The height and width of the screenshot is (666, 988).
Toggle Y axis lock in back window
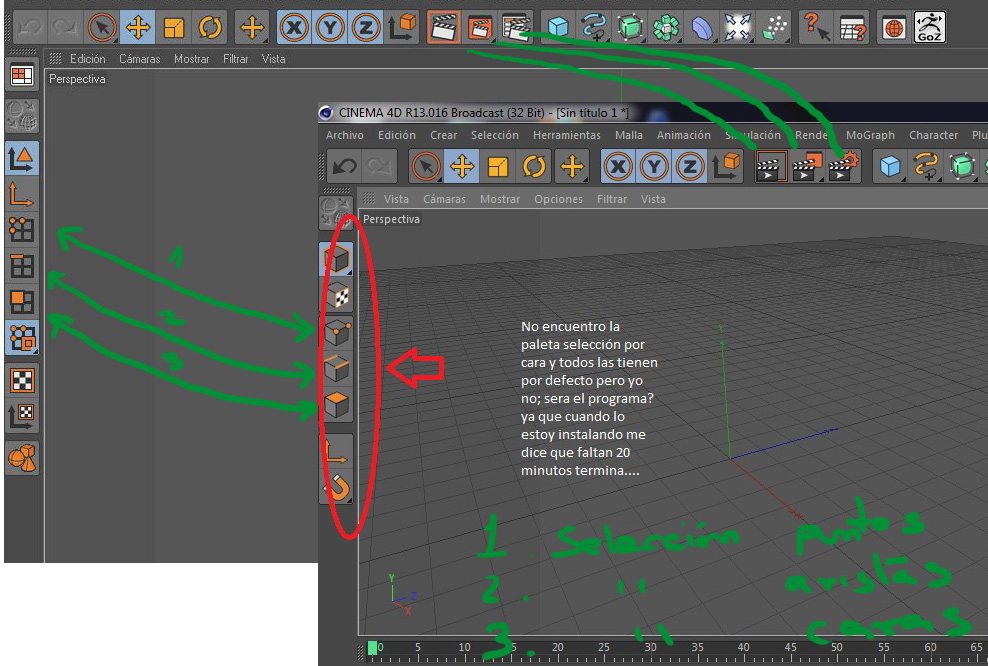click(x=330, y=28)
